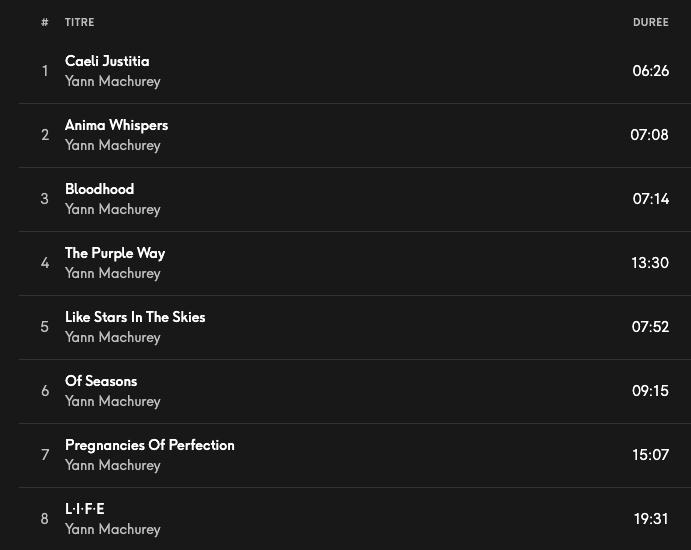The image size is (691, 550).
Task: Select the Of Seasons track
Action: [x=101, y=381]
